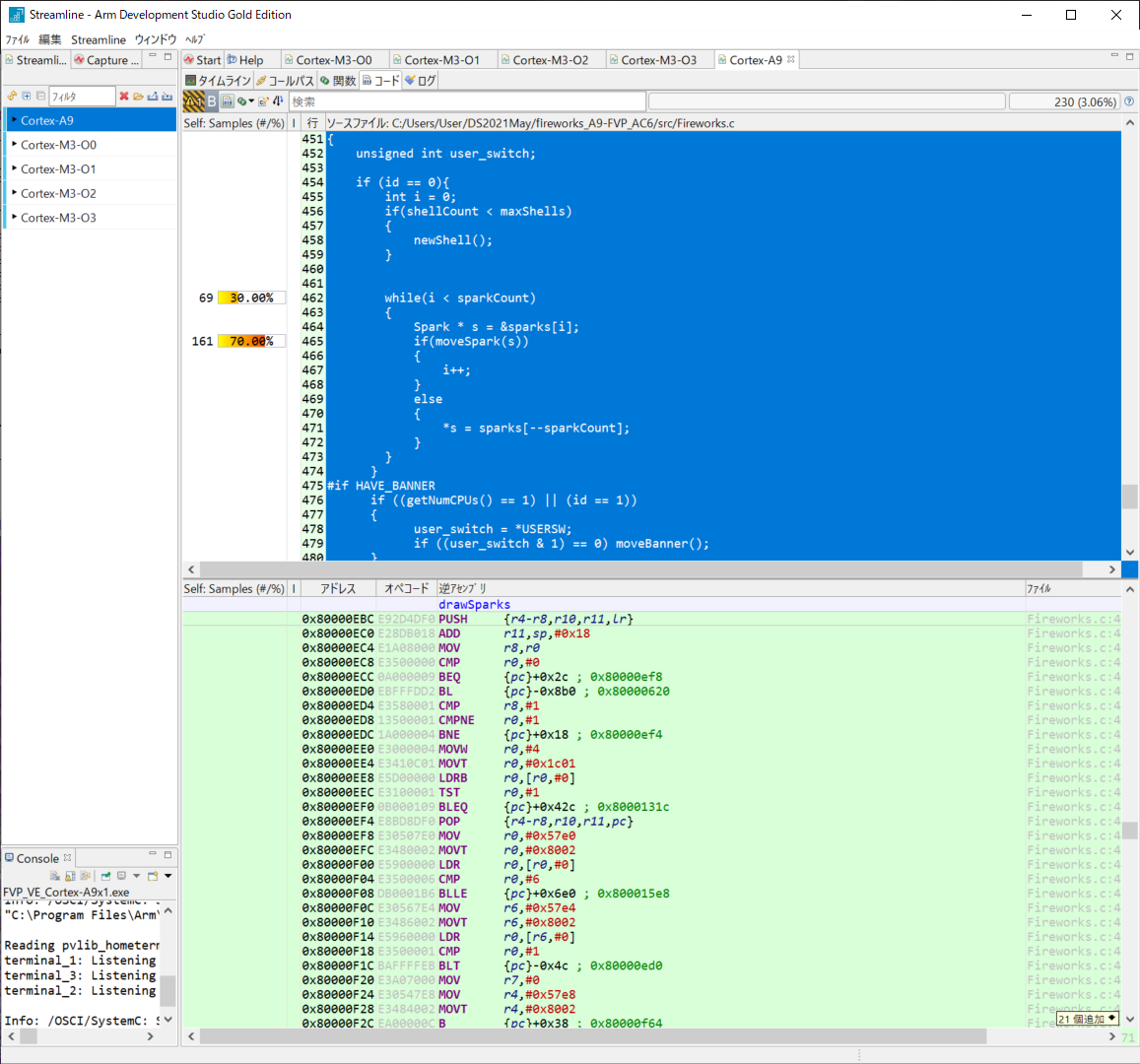Click the red delete capture icon
This screenshot has width=1140, height=1064.
[123, 96]
